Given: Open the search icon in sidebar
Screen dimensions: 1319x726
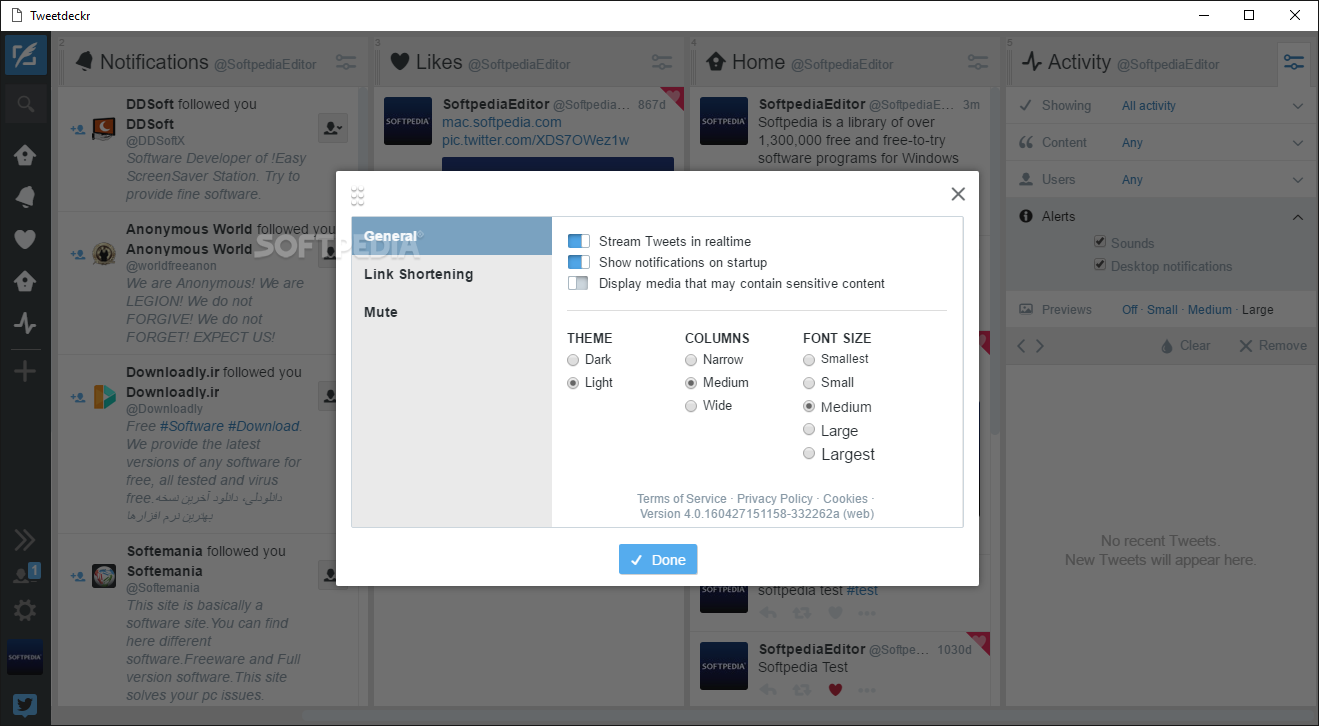Looking at the screenshot, I should pos(25,103).
